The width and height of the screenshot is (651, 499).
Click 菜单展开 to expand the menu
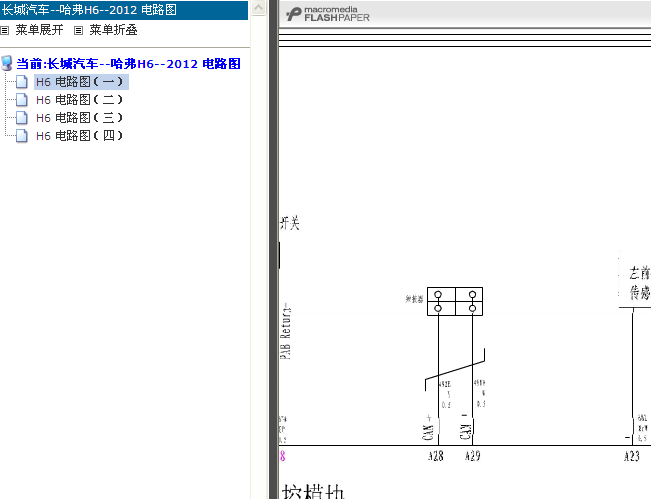tap(39, 30)
